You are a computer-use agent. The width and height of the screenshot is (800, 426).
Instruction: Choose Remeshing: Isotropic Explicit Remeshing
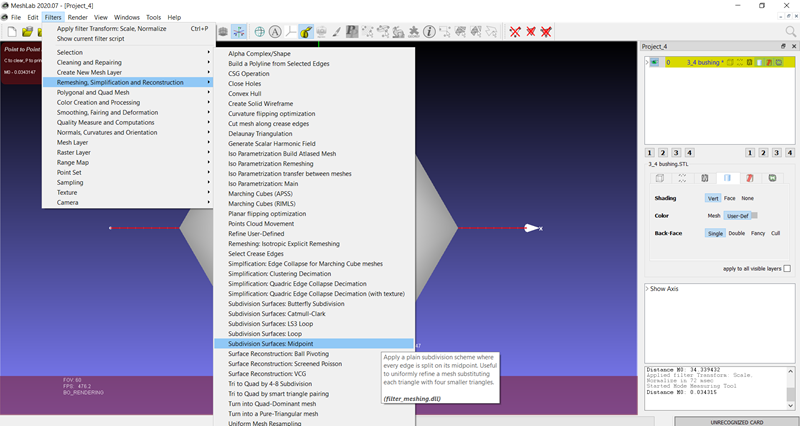pos(314,244)
